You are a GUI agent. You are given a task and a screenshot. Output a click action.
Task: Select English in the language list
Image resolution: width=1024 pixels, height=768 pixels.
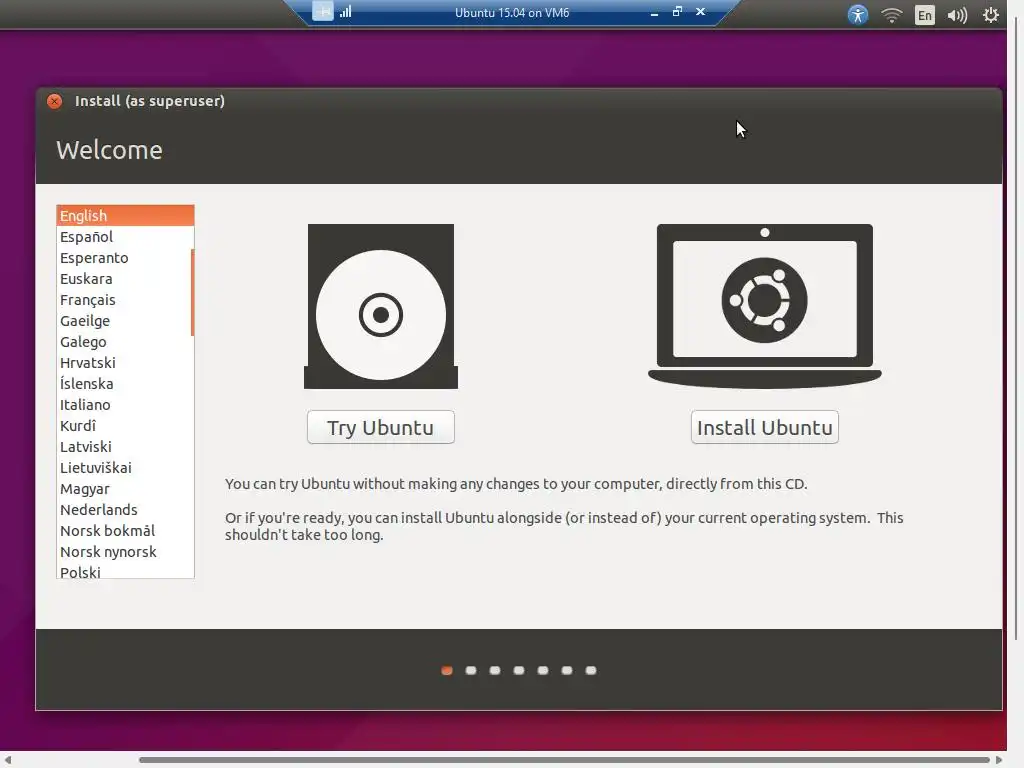124,216
